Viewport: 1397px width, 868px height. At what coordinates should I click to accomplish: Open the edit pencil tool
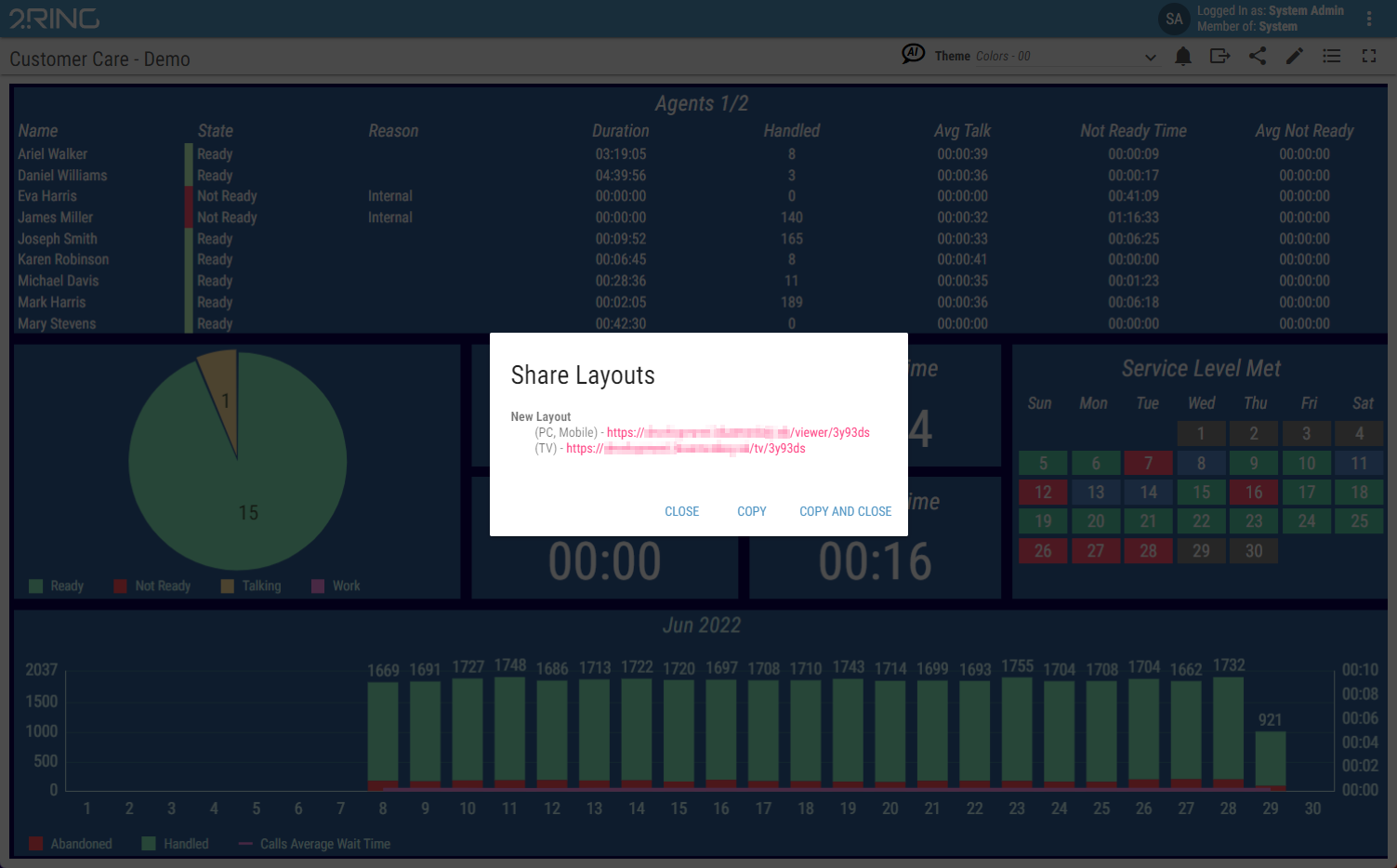1294,57
